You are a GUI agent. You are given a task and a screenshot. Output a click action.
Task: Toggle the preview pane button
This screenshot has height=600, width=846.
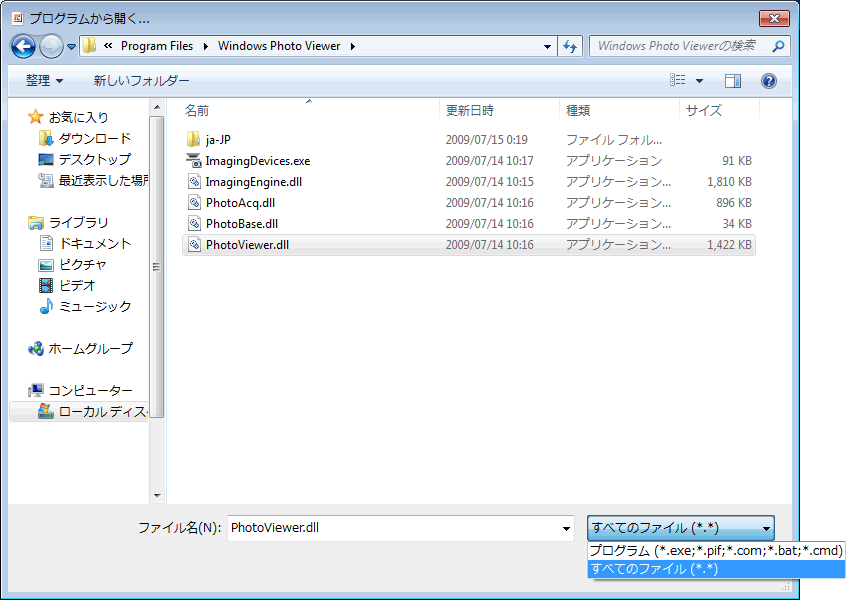(x=732, y=81)
